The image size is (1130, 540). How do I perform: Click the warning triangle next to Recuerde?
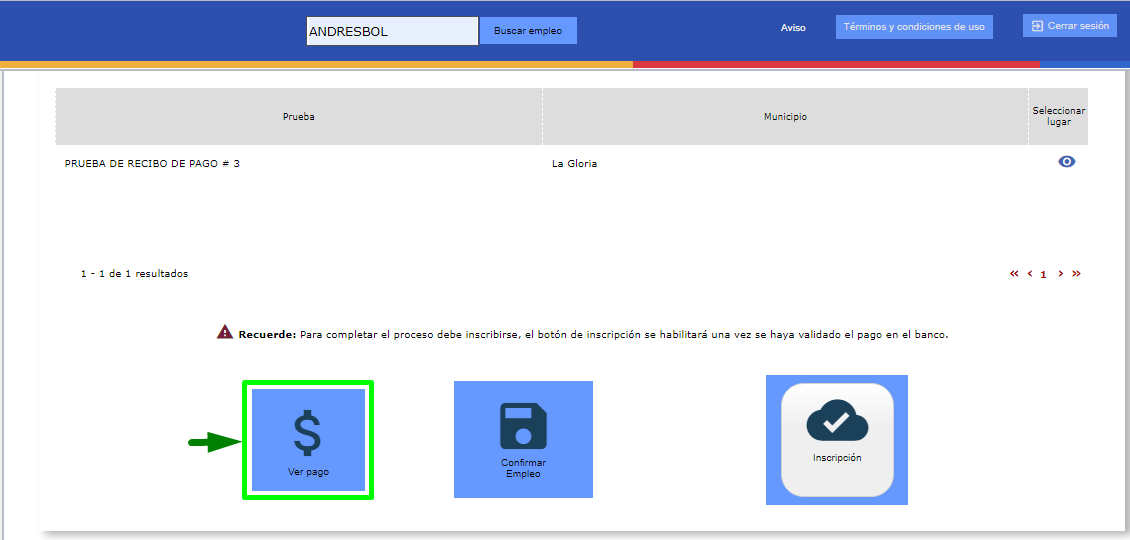(225, 333)
